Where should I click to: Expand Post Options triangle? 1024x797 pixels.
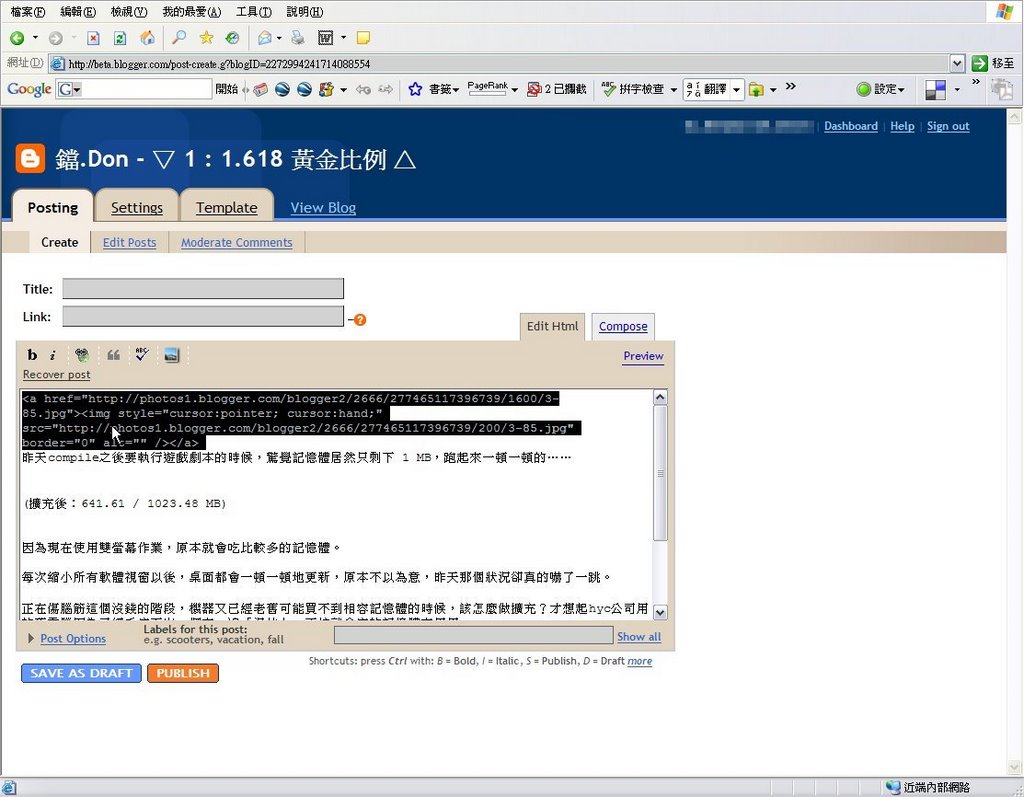tap(31, 638)
